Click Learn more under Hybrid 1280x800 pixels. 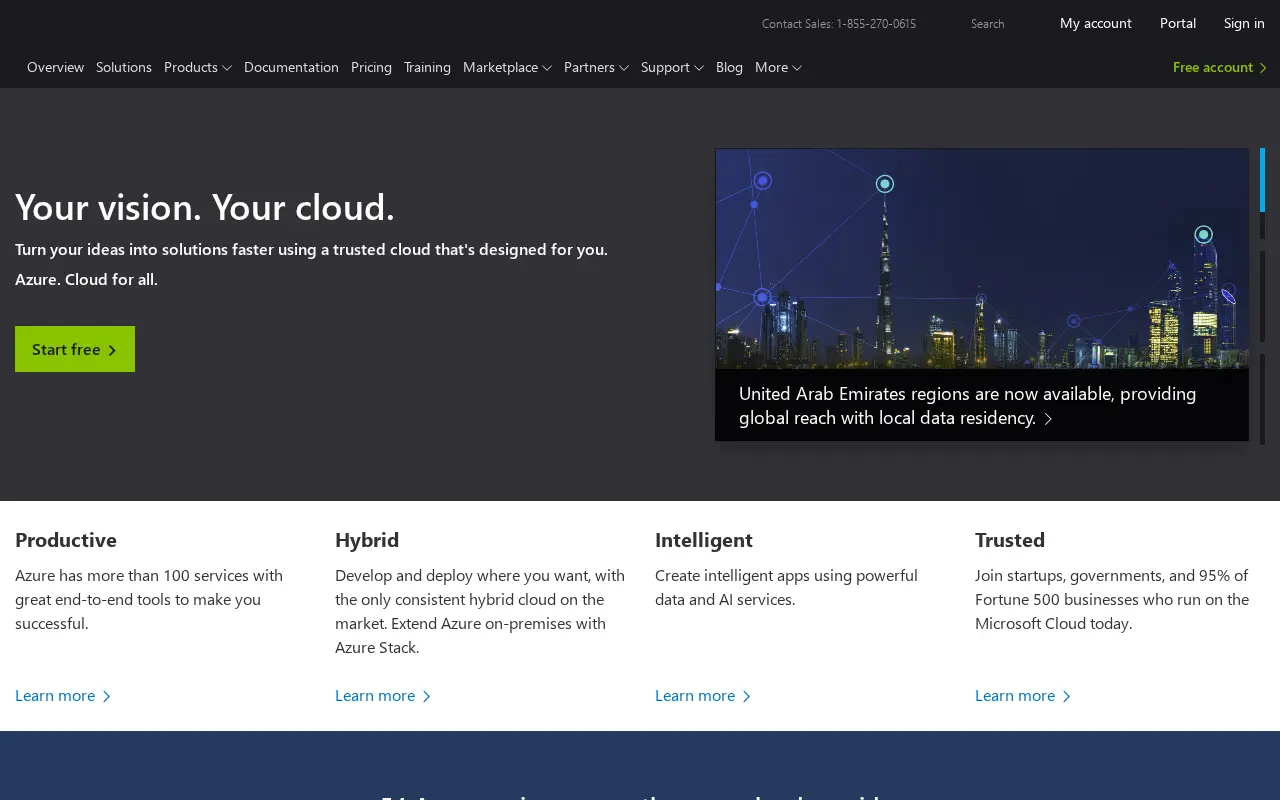coord(383,696)
